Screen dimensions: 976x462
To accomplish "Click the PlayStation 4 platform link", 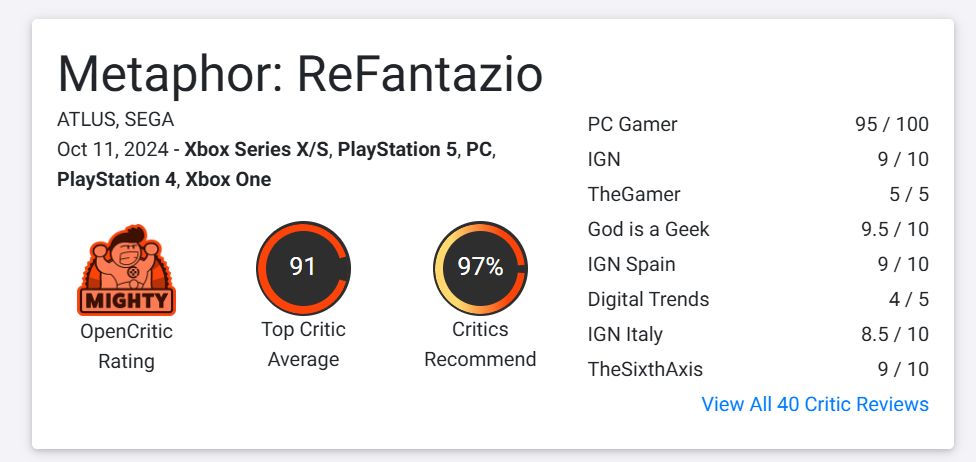I will tap(116, 180).
